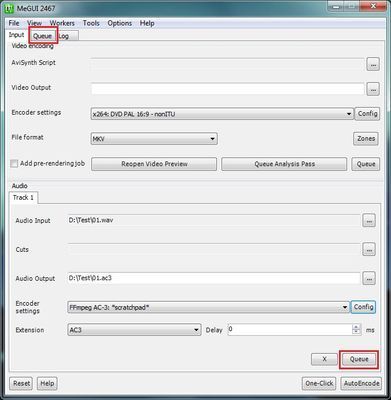Browse for AviSynth Script file
This screenshot has height=400, width=391.
(373, 64)
